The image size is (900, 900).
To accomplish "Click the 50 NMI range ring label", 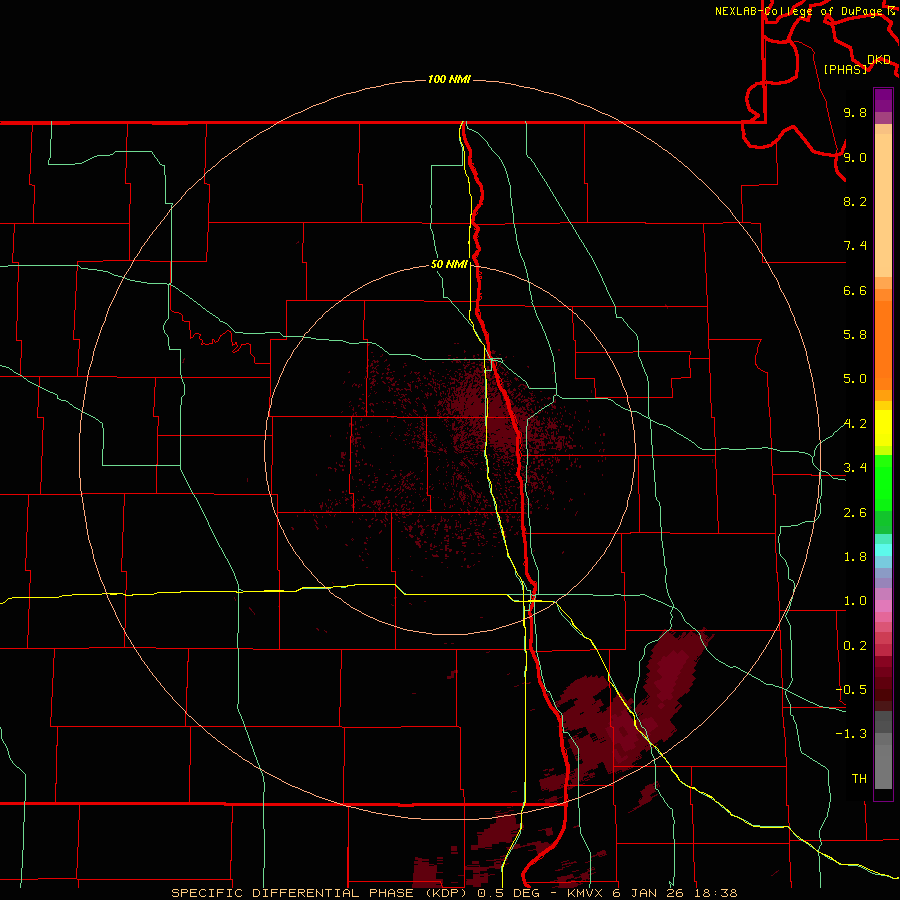I will tap(449, 264).
